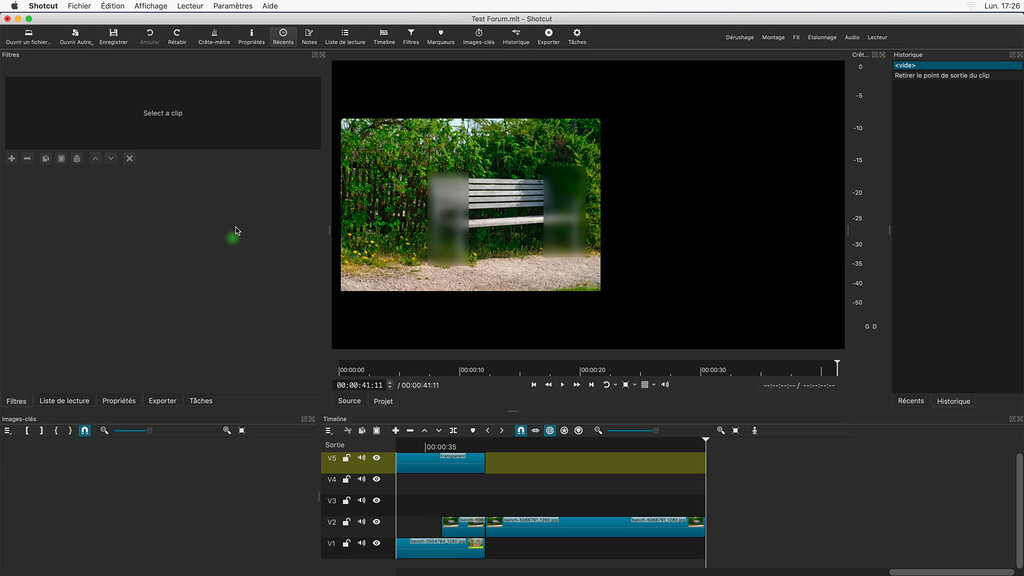The height and width of the screenshot is (576, 1024).
Task: Toggle magnet snapping in the Timeline toolbar
Action: tap(521, 430)
